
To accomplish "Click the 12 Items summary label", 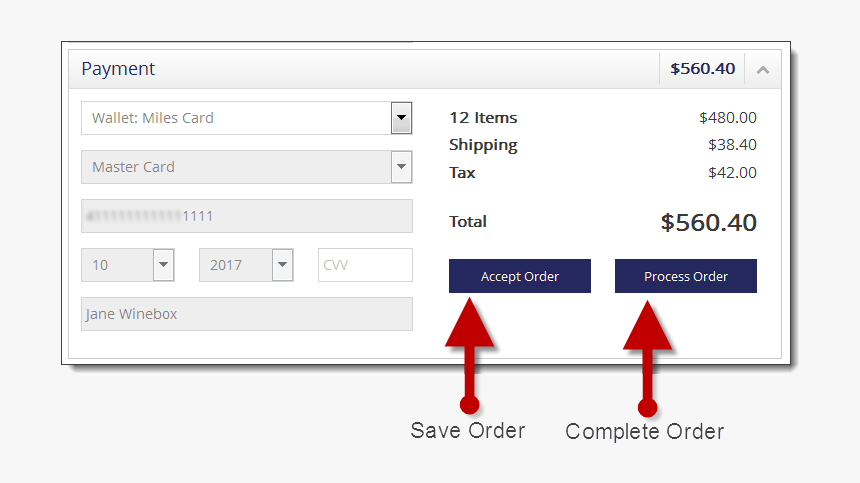I will click(483, 118).
